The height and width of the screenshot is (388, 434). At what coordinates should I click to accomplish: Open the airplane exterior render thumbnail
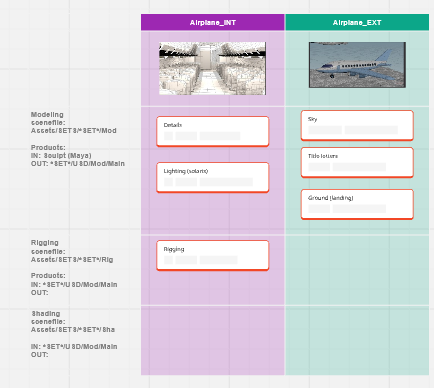point(357,65)
